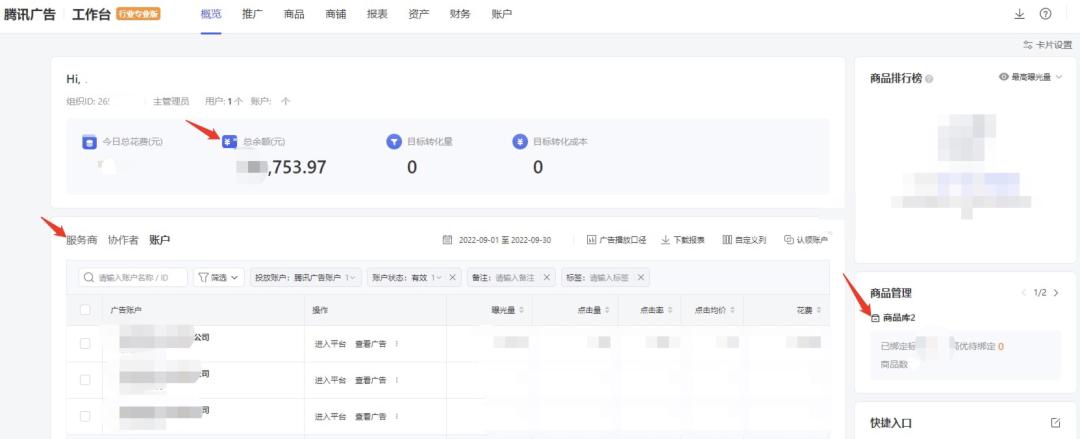Open the 筛选 filter dropdown
Viewport: 1080px width, 439px height.
coord(218,278)
